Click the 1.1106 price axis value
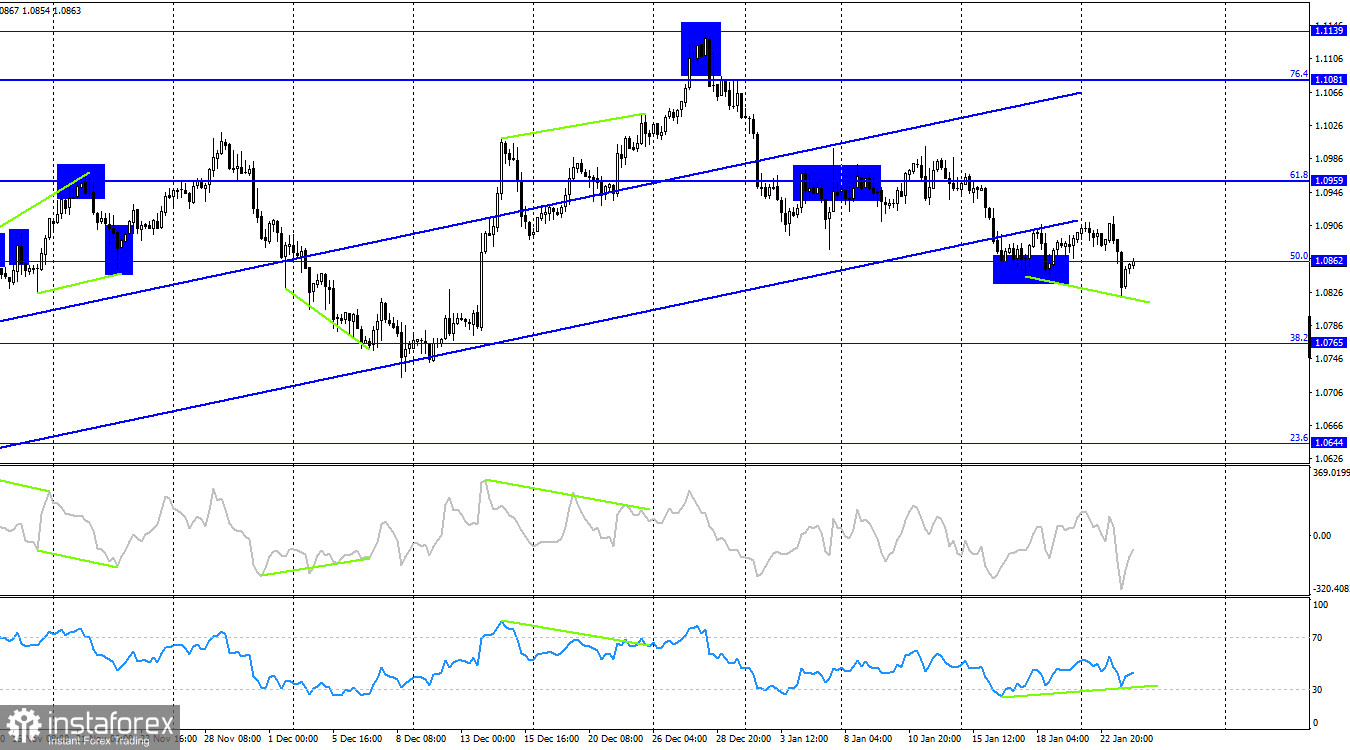1350x750 pixels. coord(1329,59)
